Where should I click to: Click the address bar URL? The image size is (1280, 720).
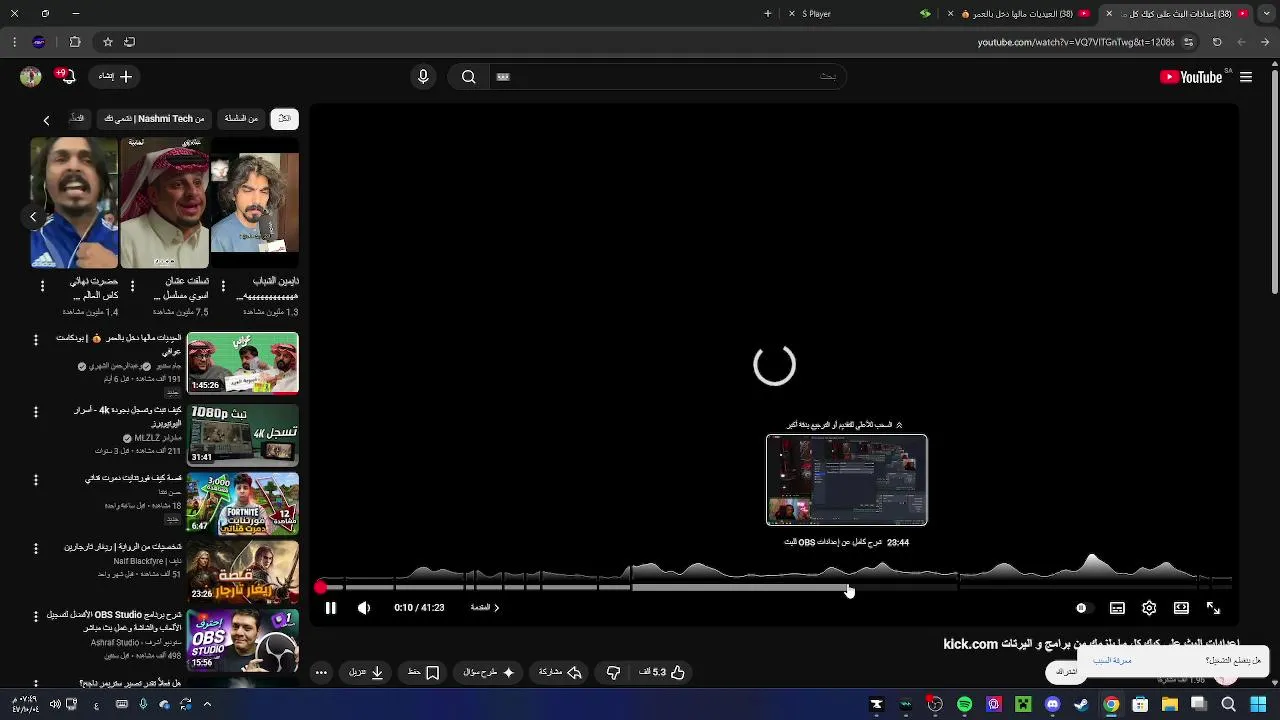coord(1075,42)
